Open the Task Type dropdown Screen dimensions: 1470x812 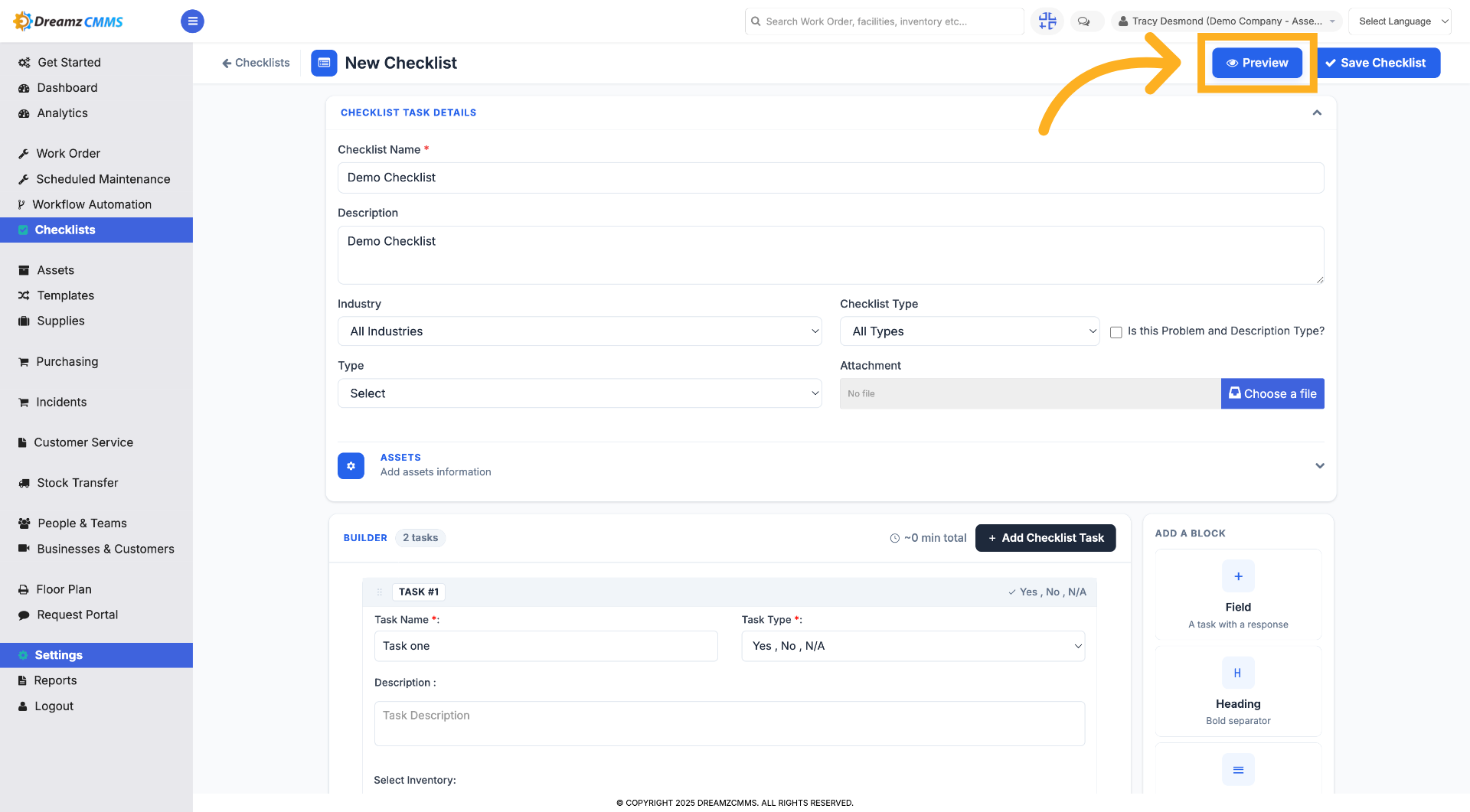click(x=913, y=646)
